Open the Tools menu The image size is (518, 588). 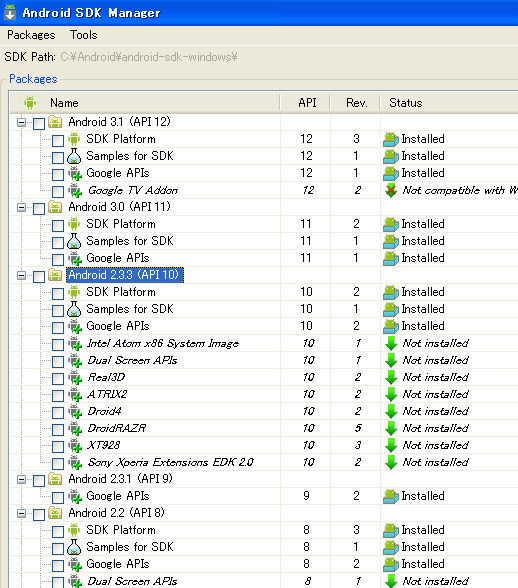84,35
